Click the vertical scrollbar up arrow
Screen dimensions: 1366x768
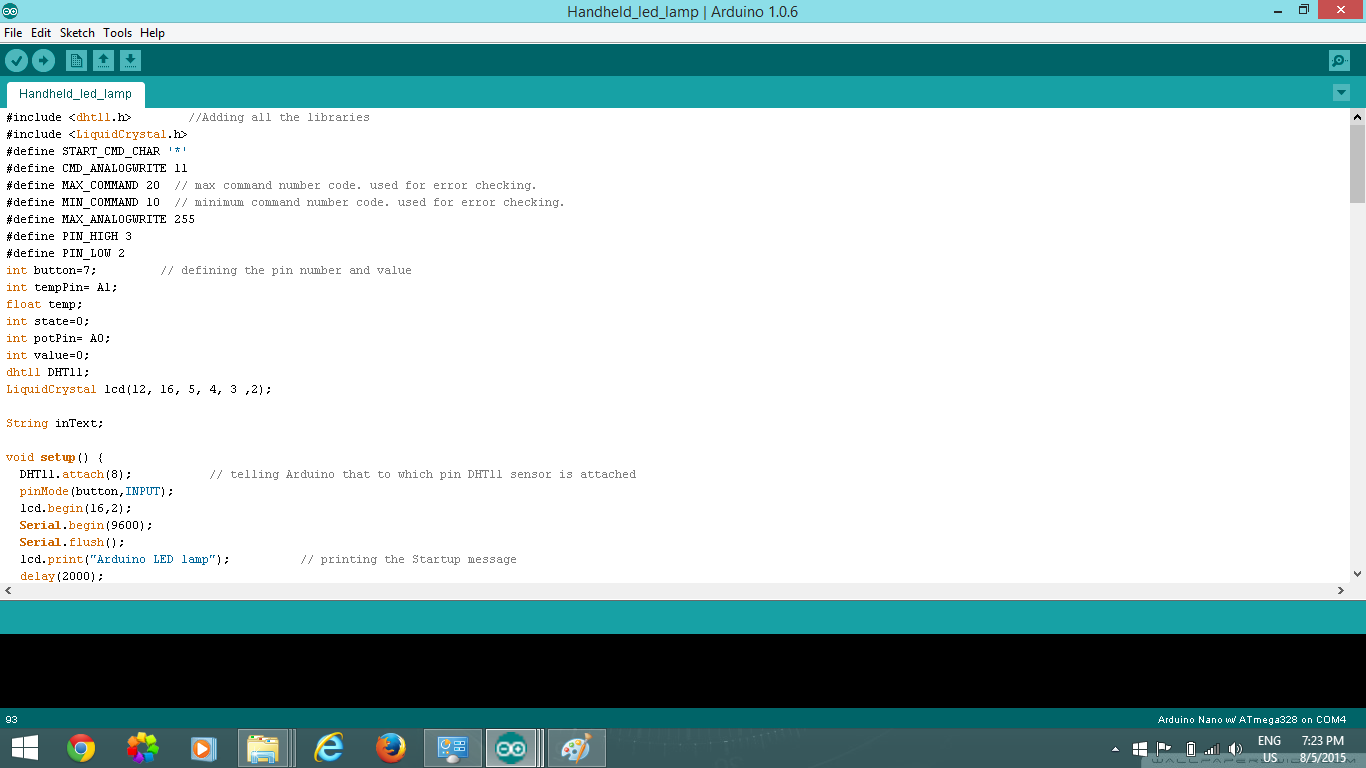point(1357,116)
